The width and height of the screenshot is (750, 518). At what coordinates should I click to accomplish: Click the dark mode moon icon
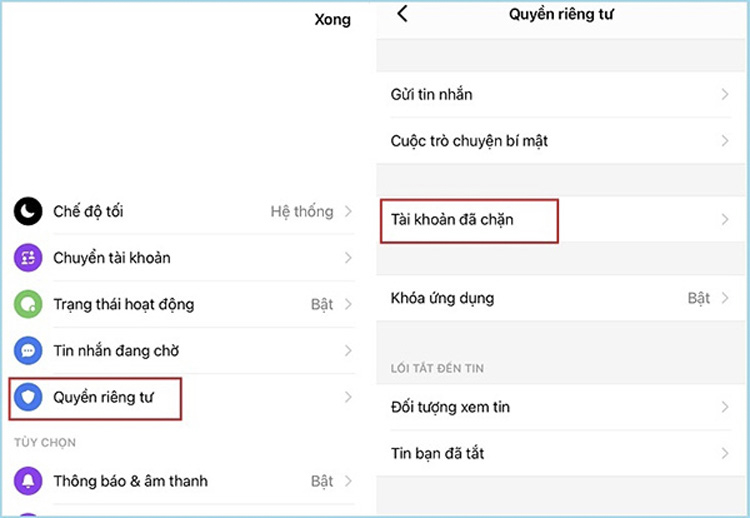[28, 211]
